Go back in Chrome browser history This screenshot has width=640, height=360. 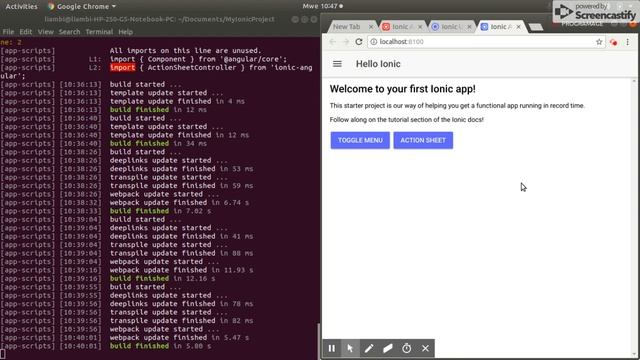pos(332,42)
